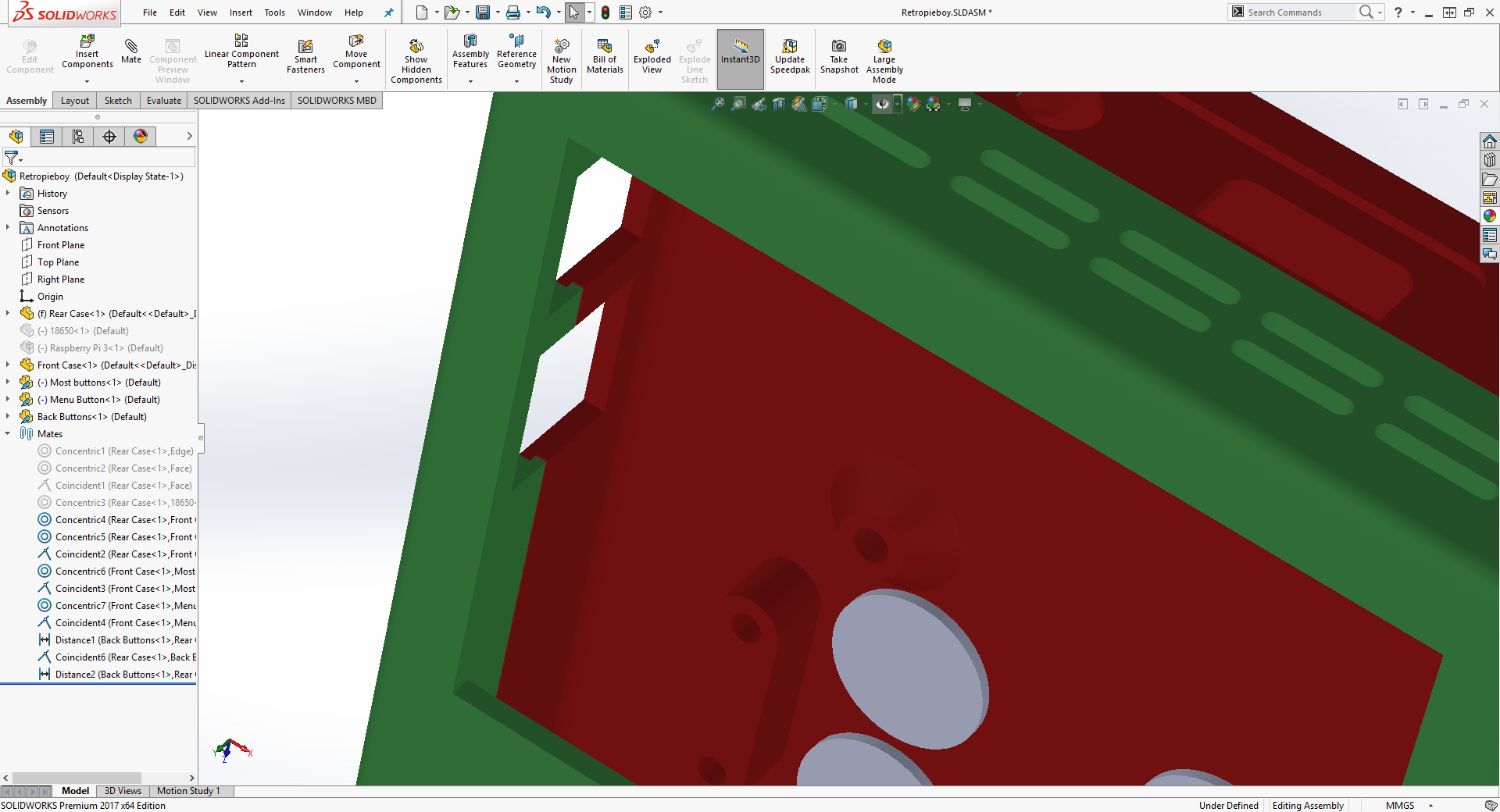Collapse the Mates folder
The image size is (1500, 812).
pyautogui.click(x=8, y=434)
